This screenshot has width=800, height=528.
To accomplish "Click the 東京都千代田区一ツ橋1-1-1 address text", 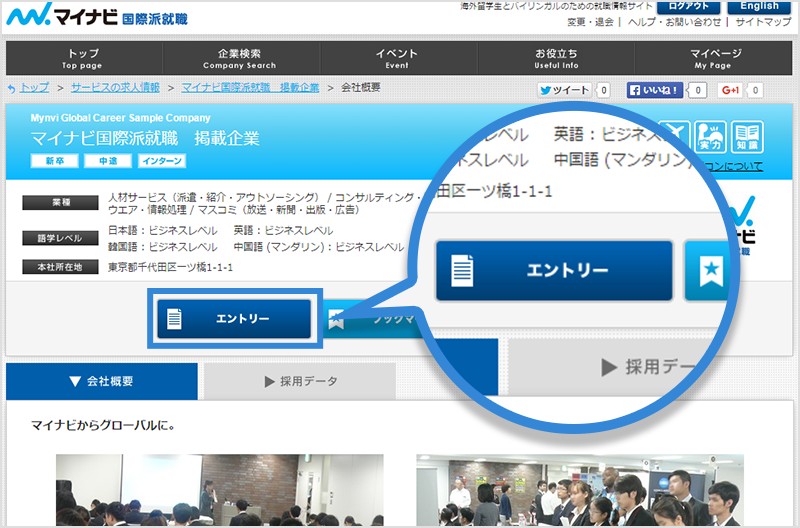I will pos(170,267).
